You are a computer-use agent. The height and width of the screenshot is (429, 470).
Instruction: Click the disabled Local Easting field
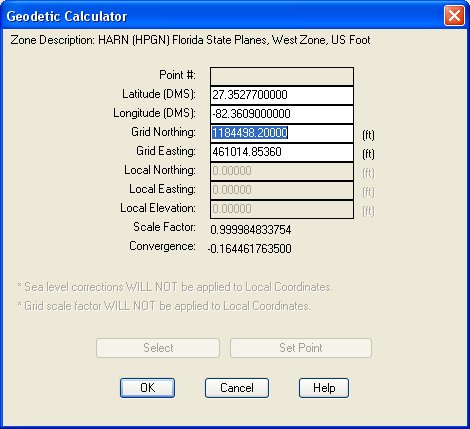[x=282, y=190]
